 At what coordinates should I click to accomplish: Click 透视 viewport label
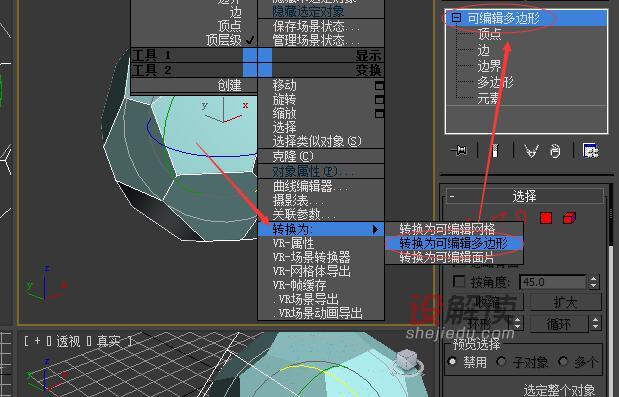click(68, 341)
